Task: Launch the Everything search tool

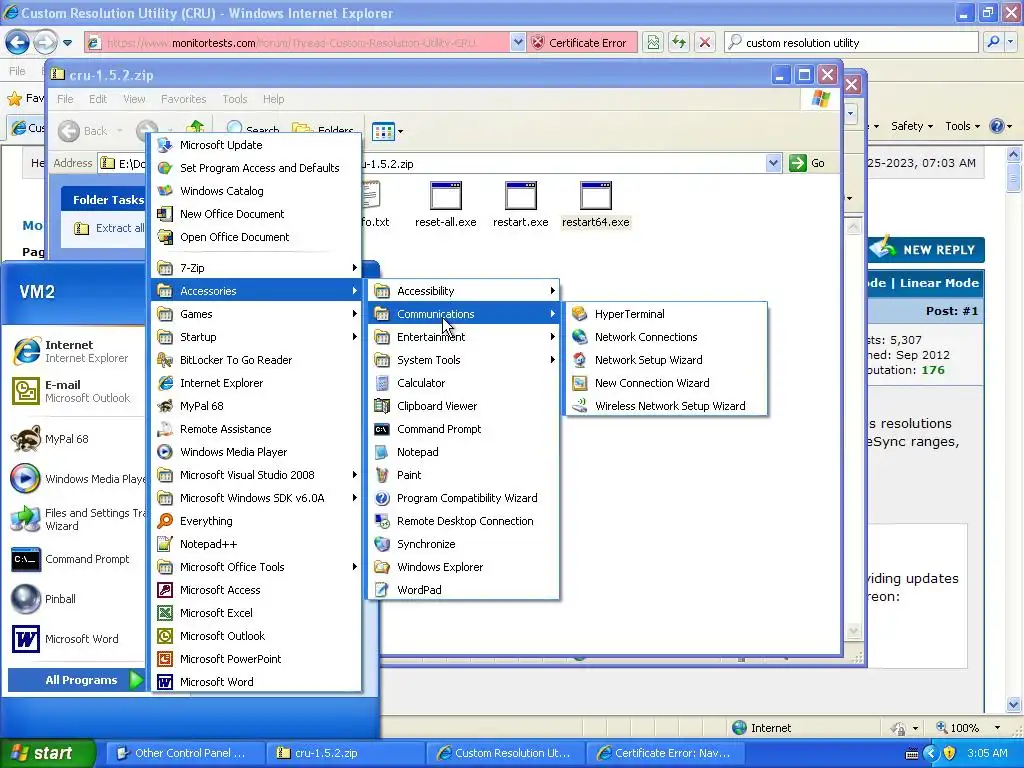Action: point(256,520)
